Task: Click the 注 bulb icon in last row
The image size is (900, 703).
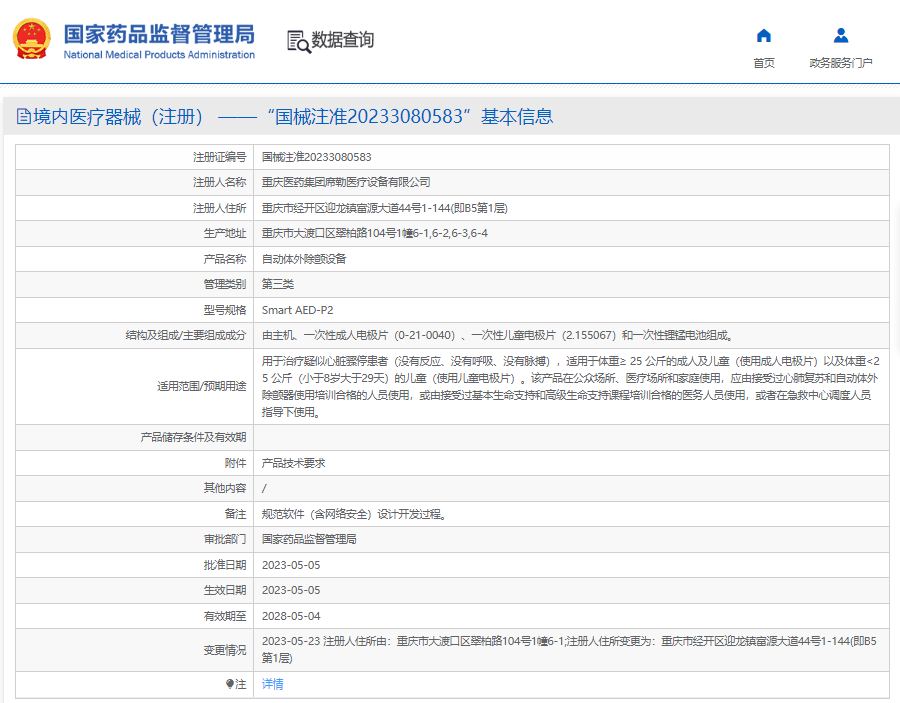Action: (x=230, y=684)
